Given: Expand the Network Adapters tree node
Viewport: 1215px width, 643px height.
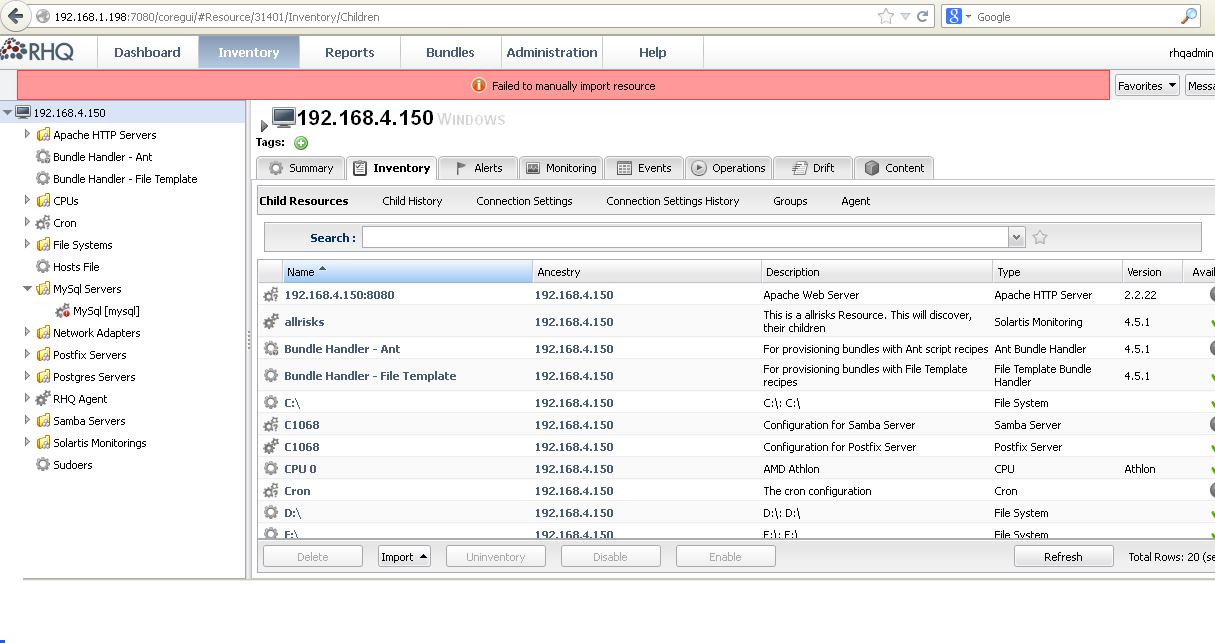Looking at the screenshot, I should [26, 332].
